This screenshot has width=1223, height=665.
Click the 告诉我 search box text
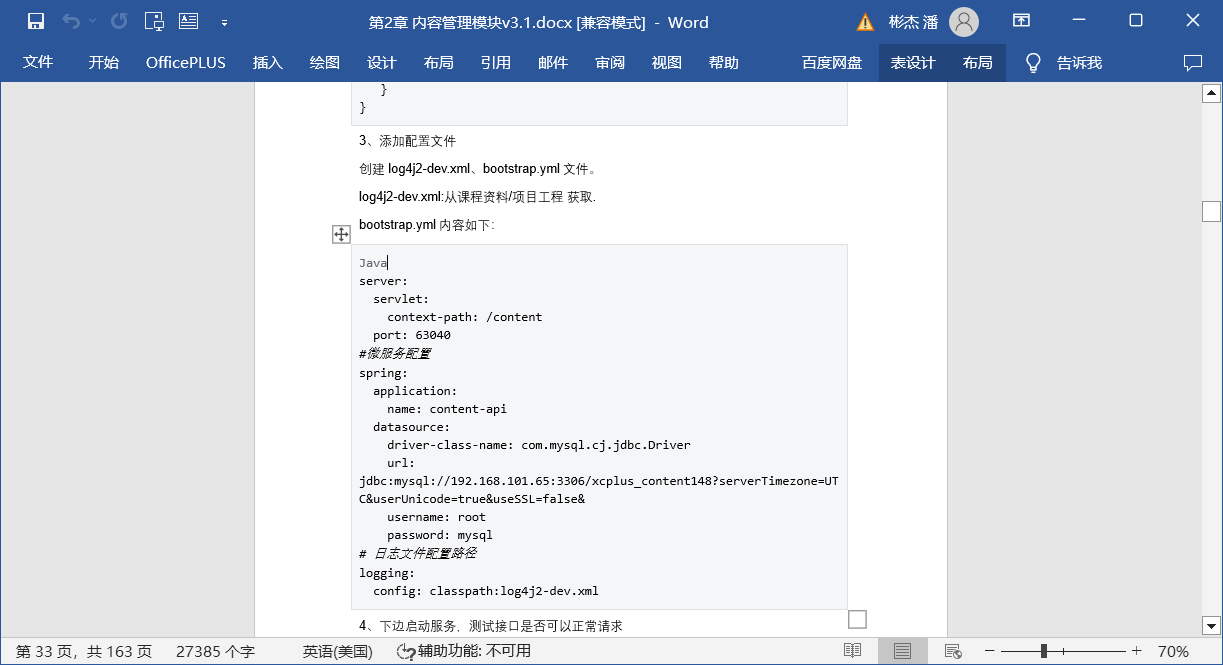click(1079, 62)
